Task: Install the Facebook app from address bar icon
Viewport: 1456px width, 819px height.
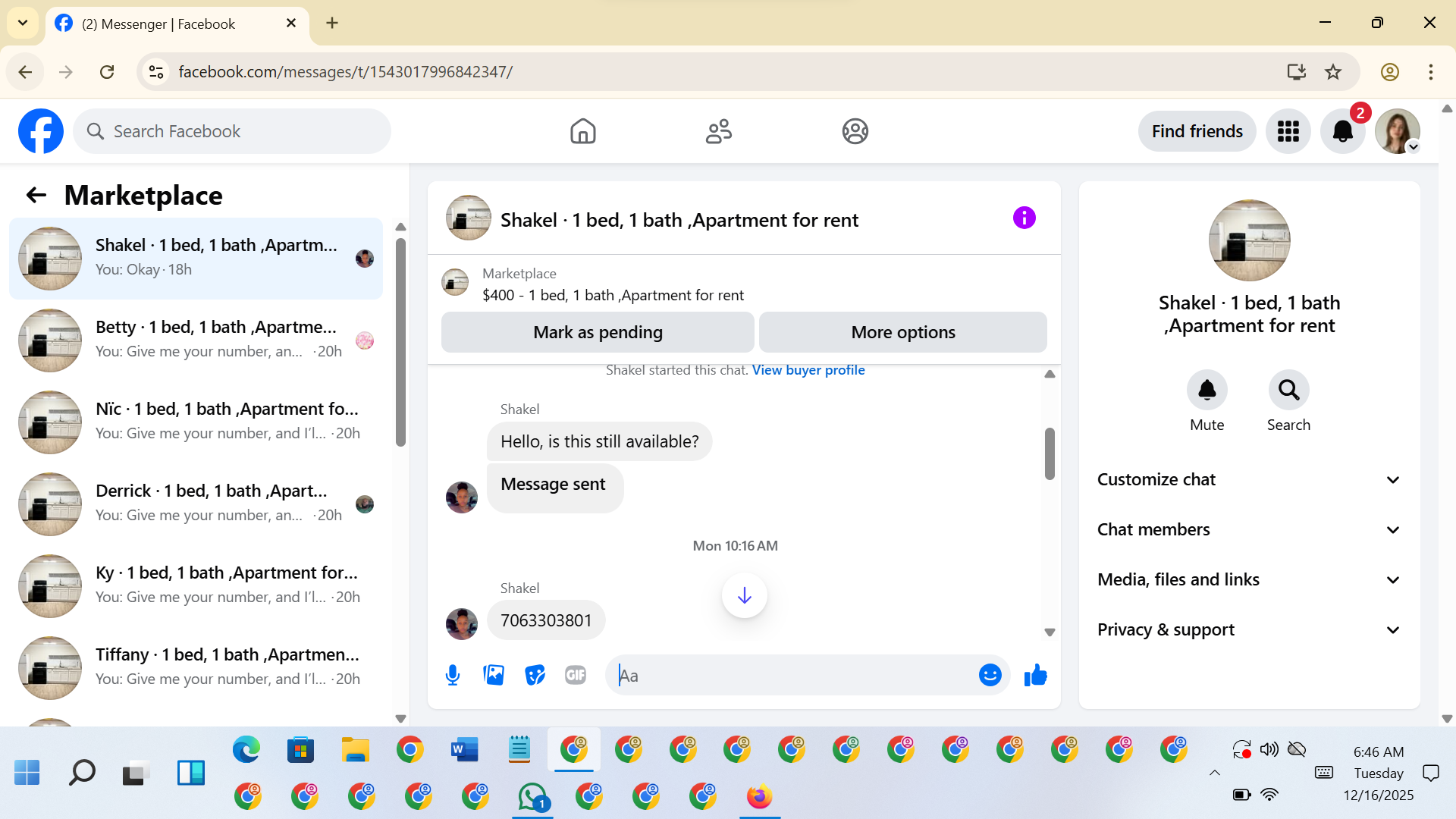Action: click(x=1296, y=72)
